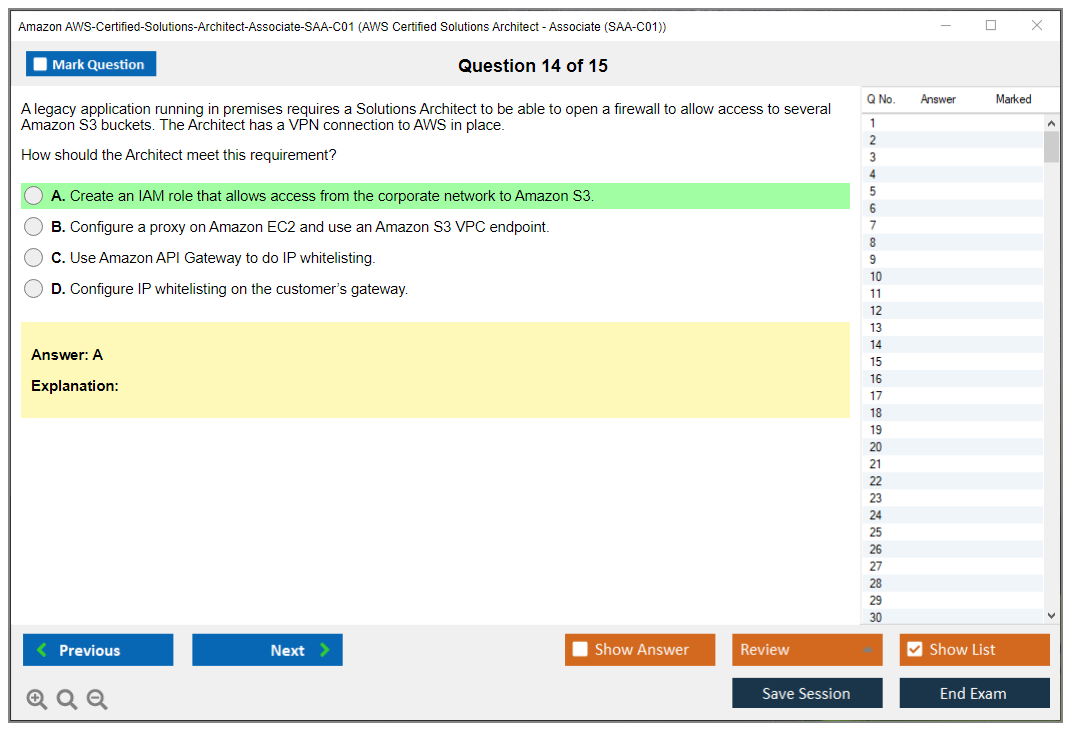
Task: Click the zoom out magnifier icon
Action: pos(97,700)
